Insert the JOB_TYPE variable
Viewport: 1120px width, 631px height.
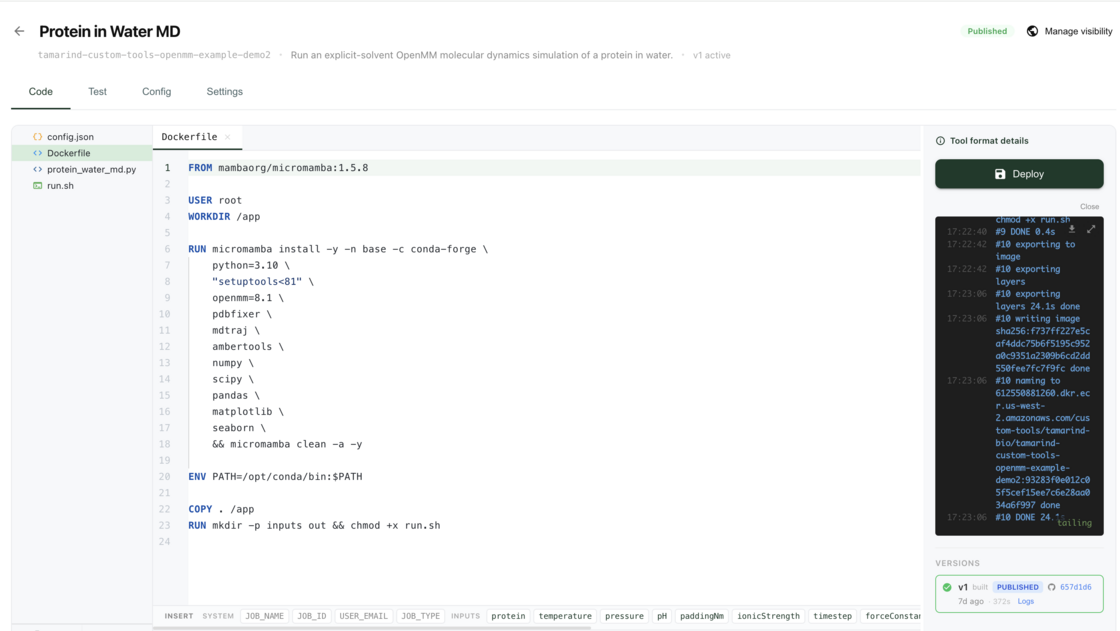click(420, 616)
